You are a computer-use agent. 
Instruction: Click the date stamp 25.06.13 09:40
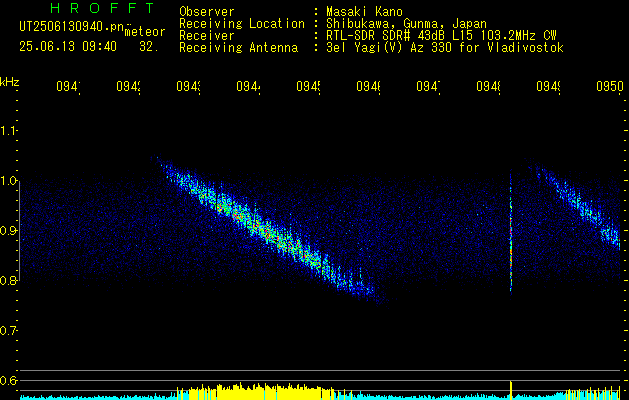click(x=68, y=47)
